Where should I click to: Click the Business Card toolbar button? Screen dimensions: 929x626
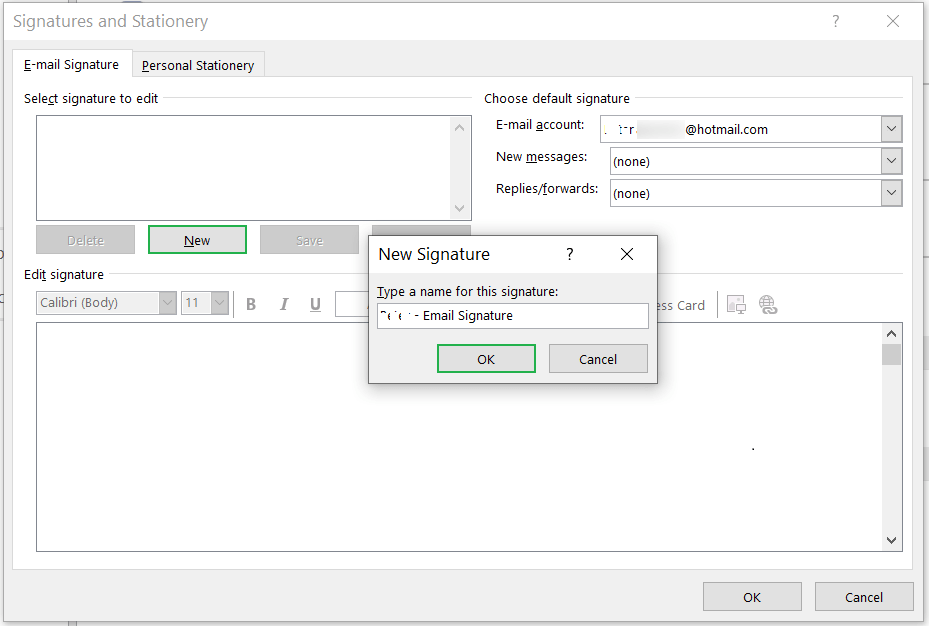point(681,305)
